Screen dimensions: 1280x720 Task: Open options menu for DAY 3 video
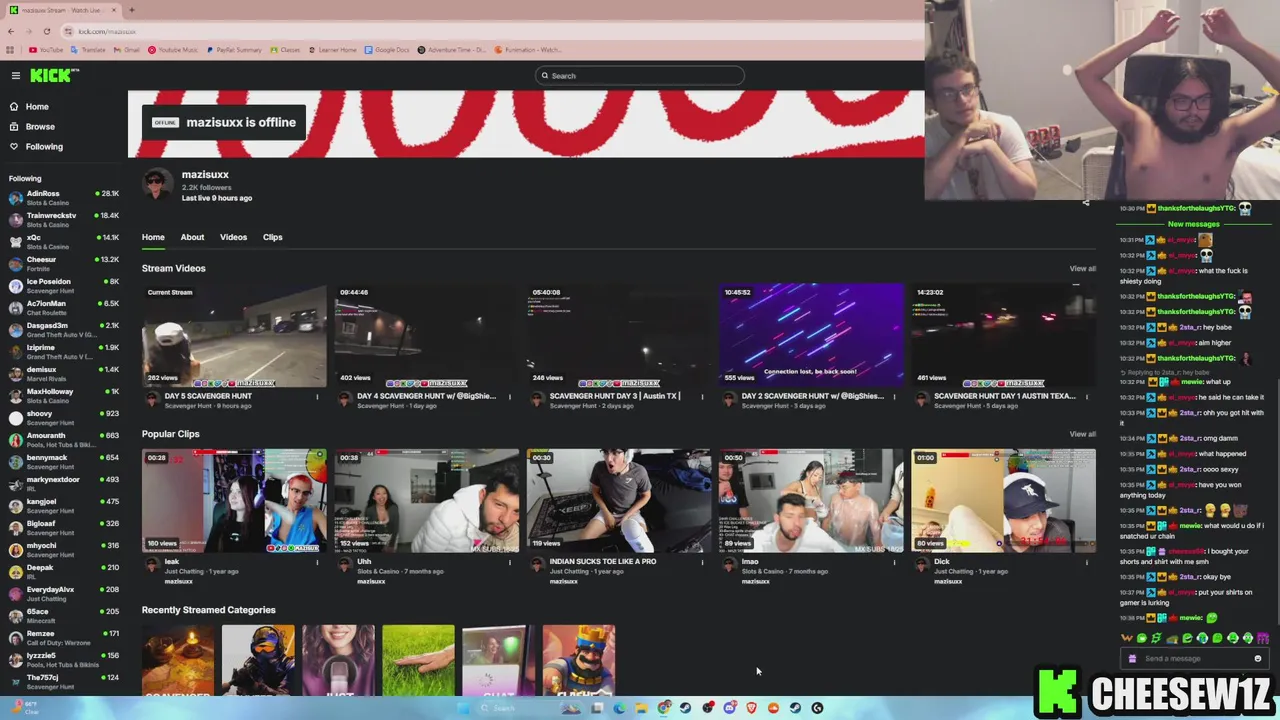click(702, 396)
